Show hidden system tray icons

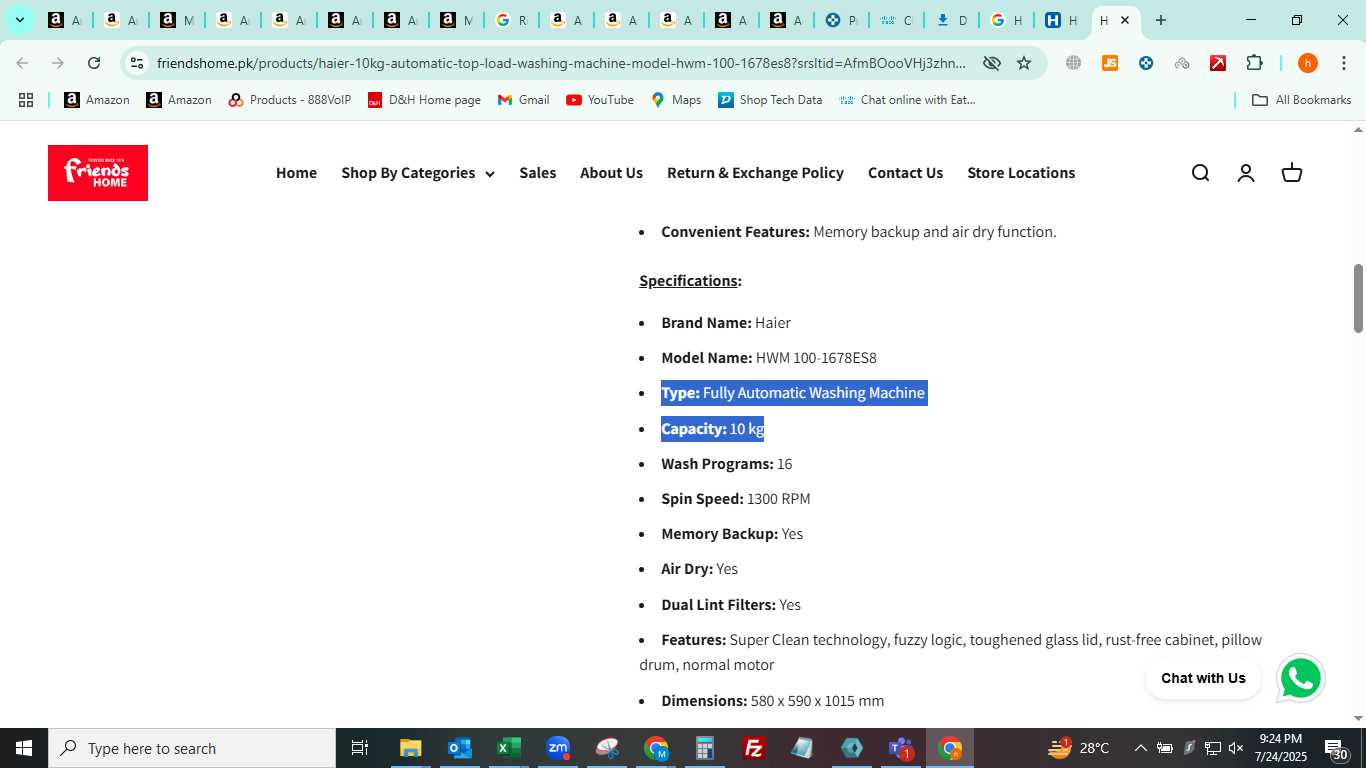(1140, 748)
